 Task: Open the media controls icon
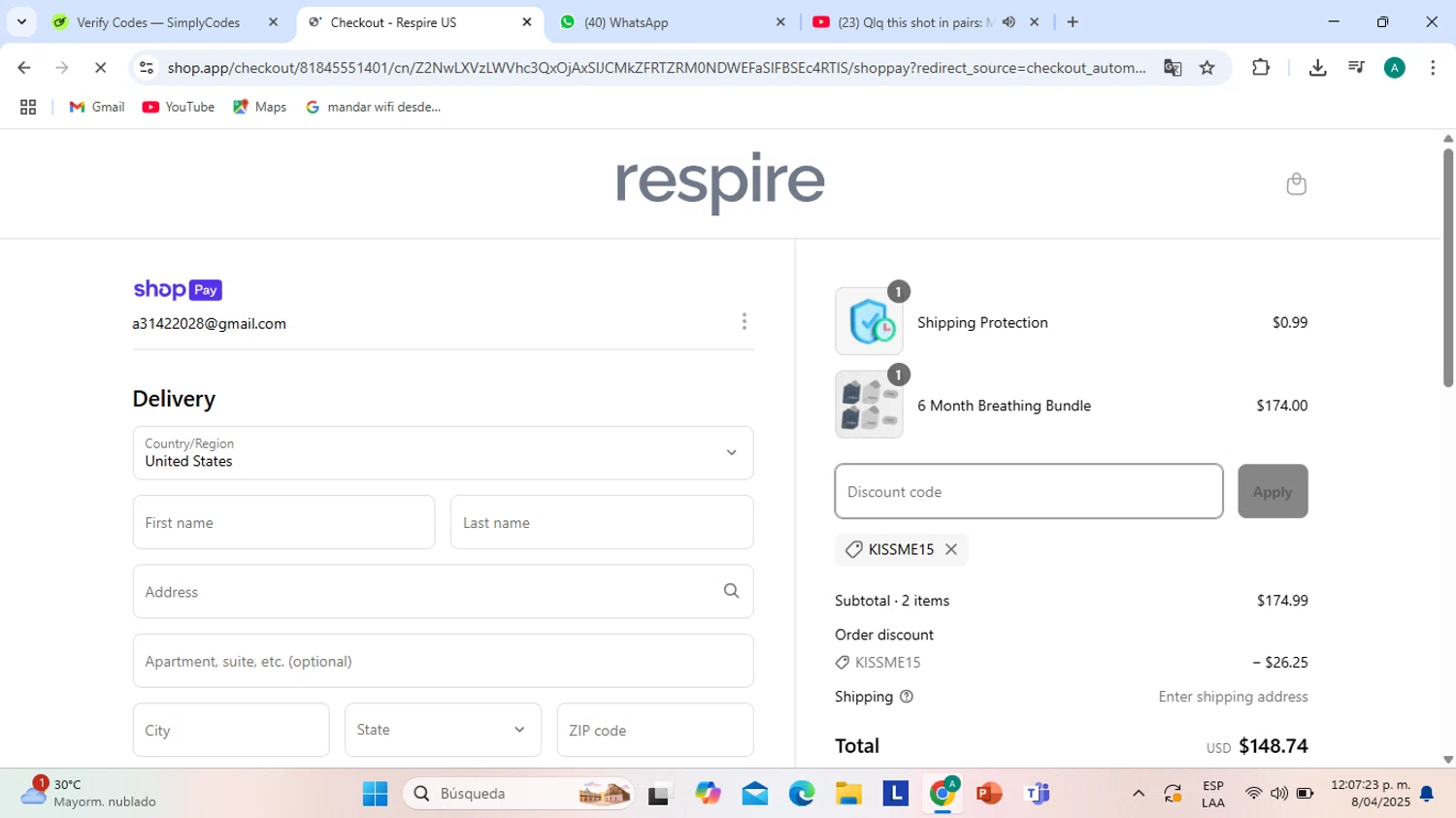[1356, 68]
